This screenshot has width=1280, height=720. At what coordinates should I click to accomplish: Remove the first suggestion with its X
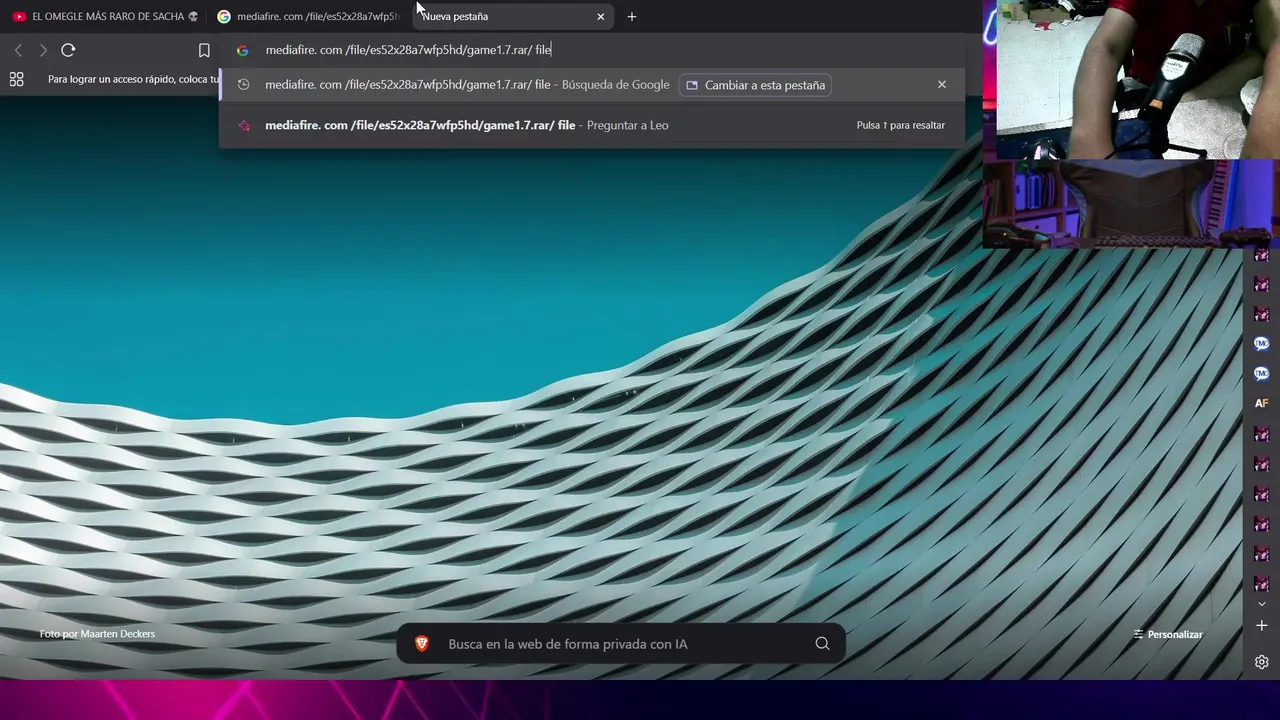[x=941, y=85]
